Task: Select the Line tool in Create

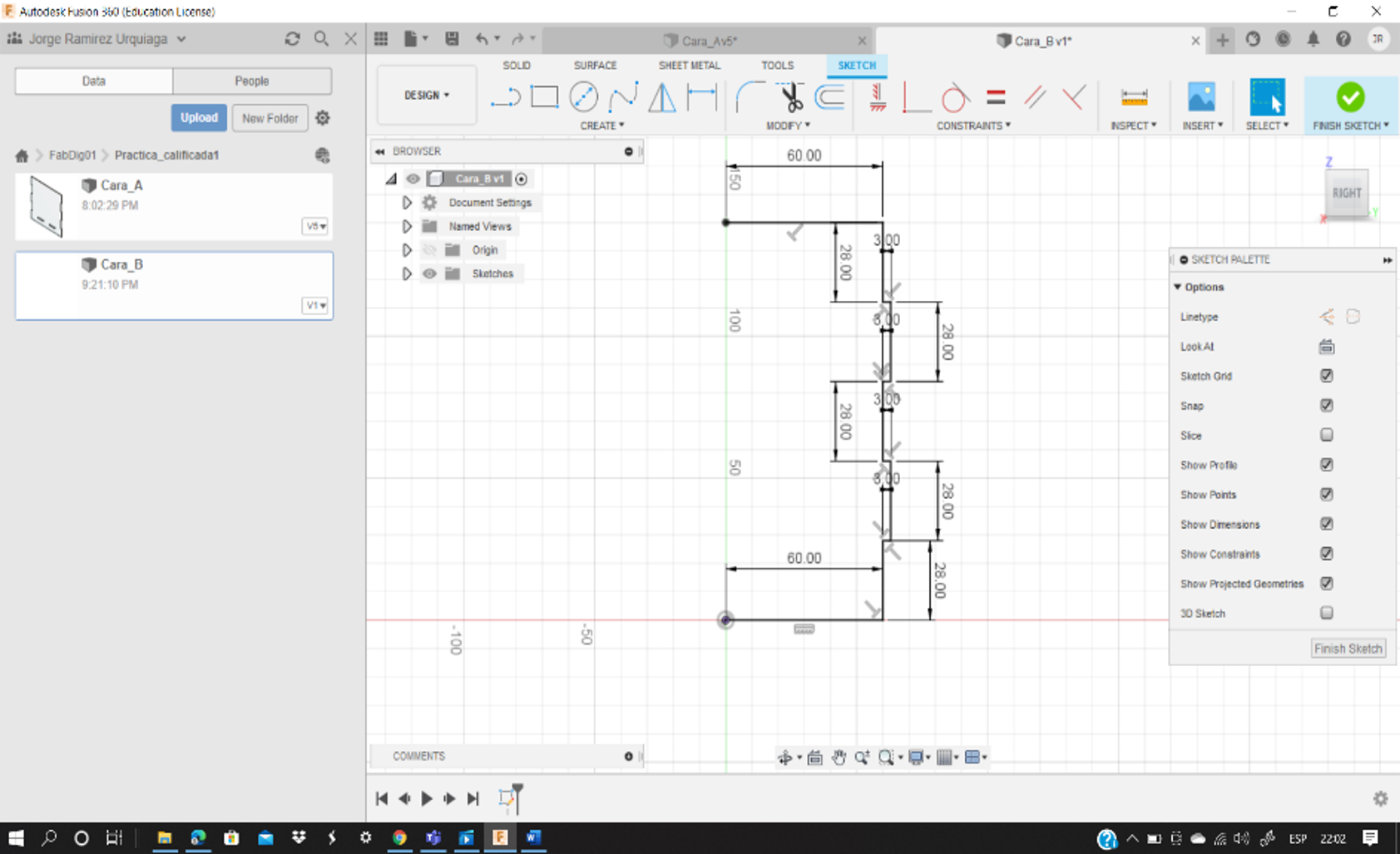Action: (505, 97)
